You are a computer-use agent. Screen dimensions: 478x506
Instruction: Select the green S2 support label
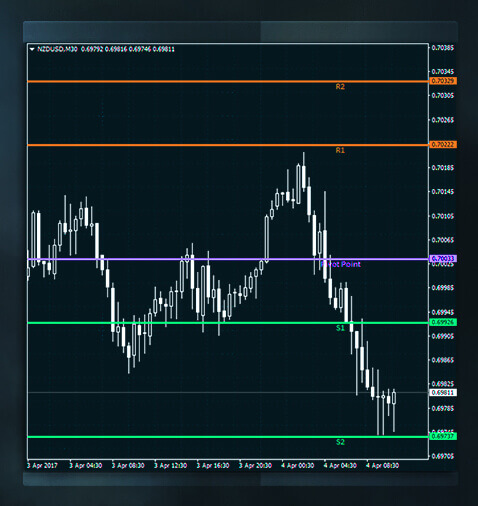[x=340, y=442]
